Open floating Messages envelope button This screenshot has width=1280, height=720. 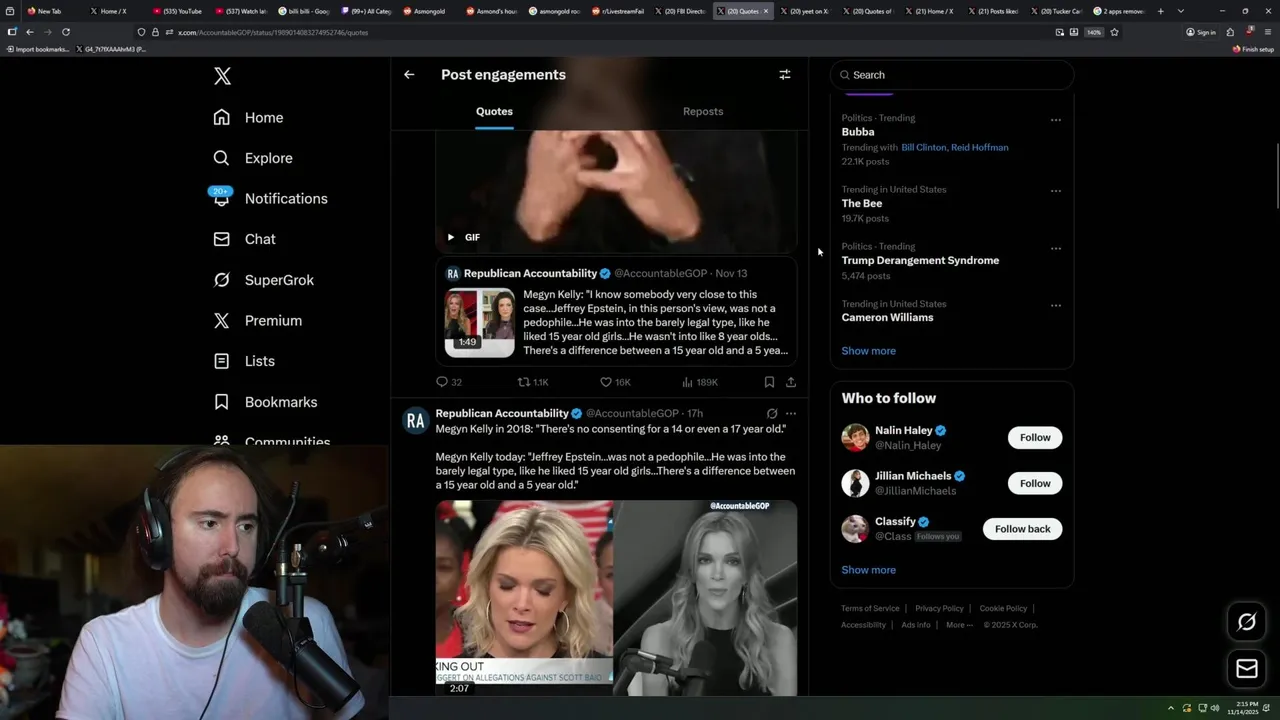point(1246,669)
